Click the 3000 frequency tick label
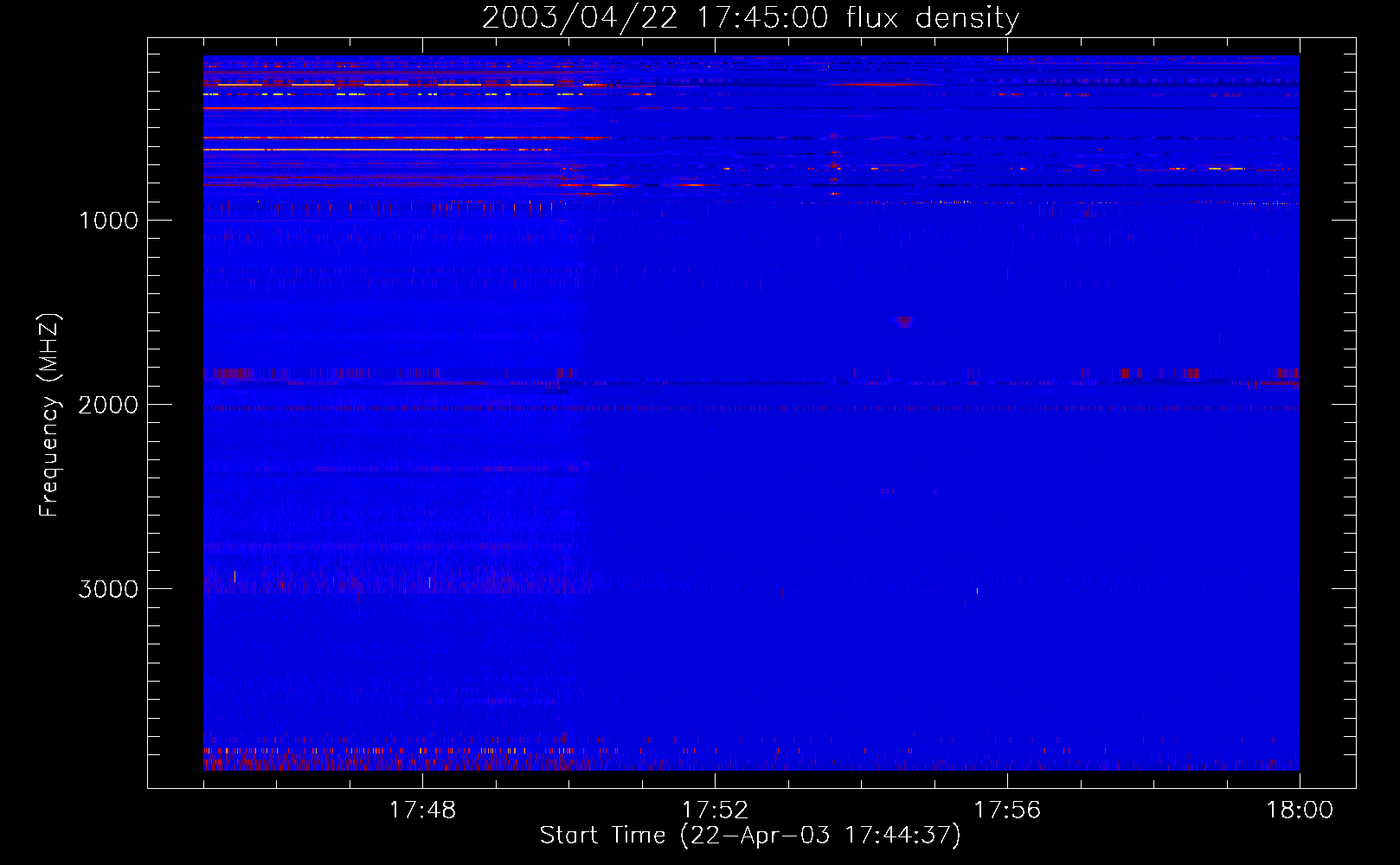Image resolution: width=1400 pixels, height=865 pixels. pos(108,589)
